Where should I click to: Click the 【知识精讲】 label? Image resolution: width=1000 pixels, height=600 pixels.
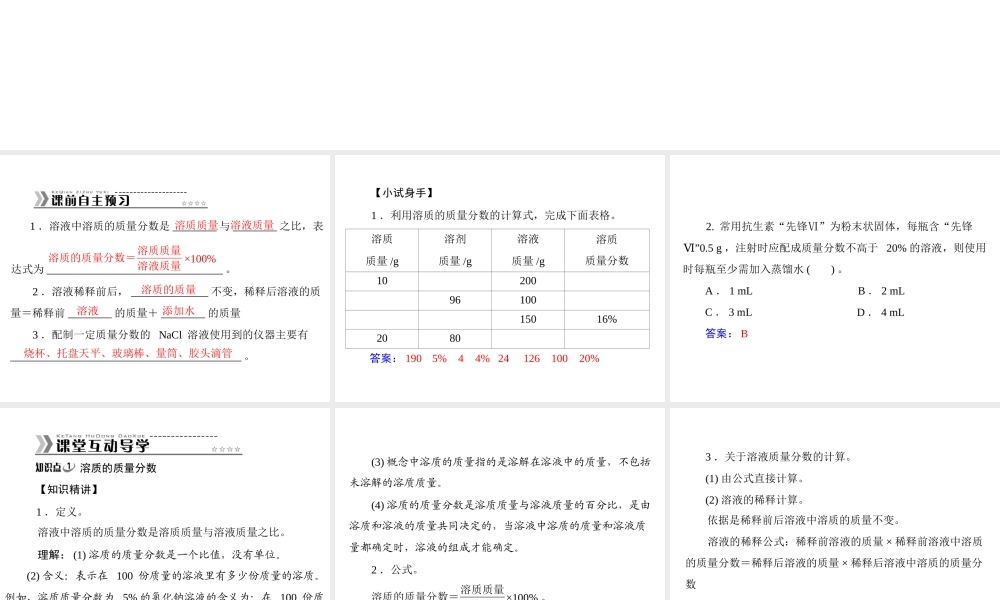point(68,490)
